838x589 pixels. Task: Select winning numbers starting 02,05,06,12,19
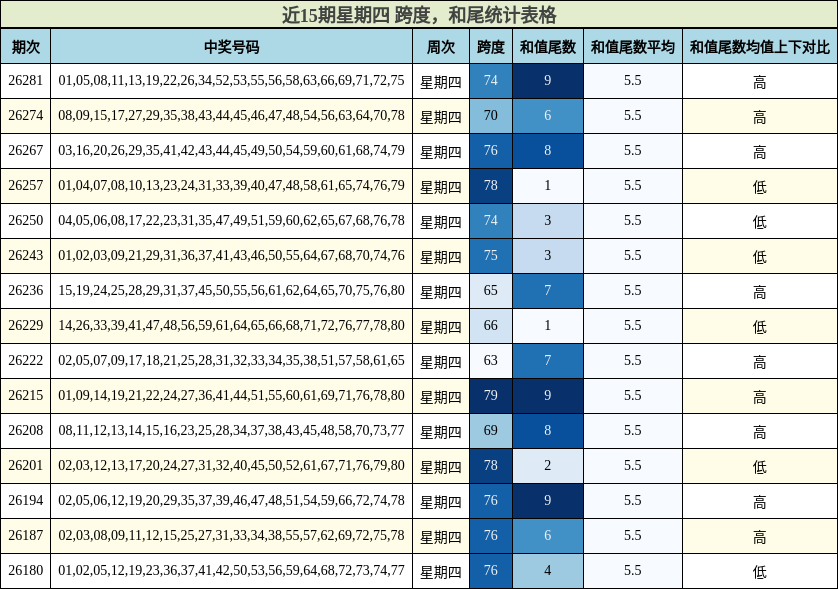231,501
